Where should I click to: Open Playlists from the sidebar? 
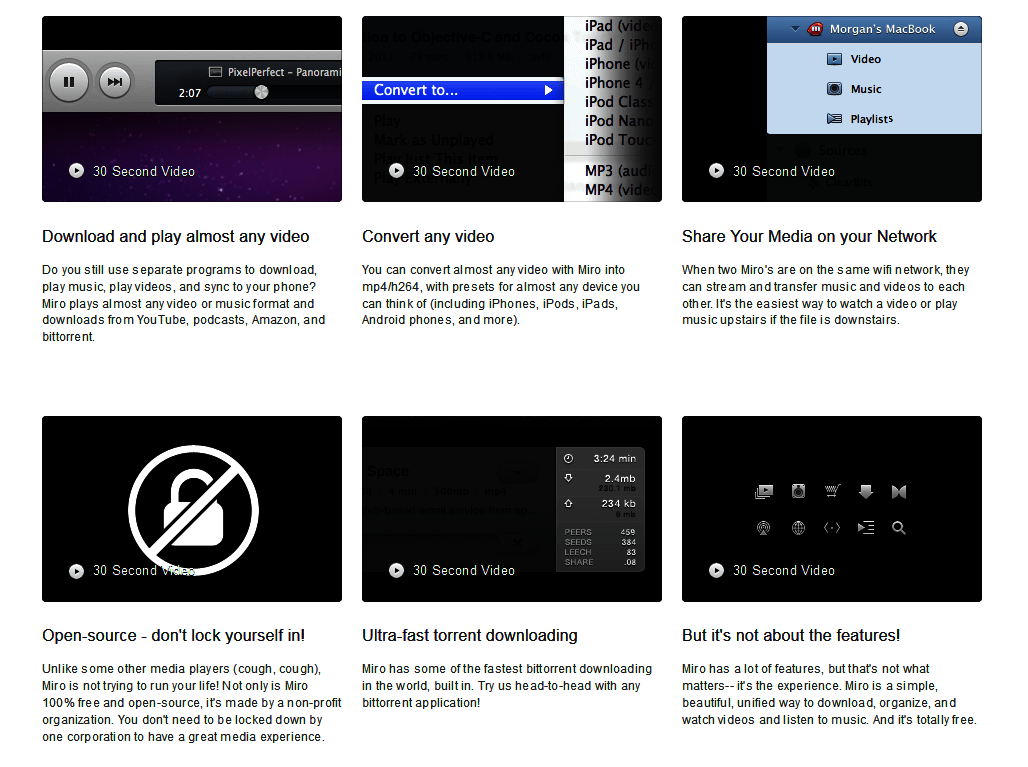pos(834,119)
